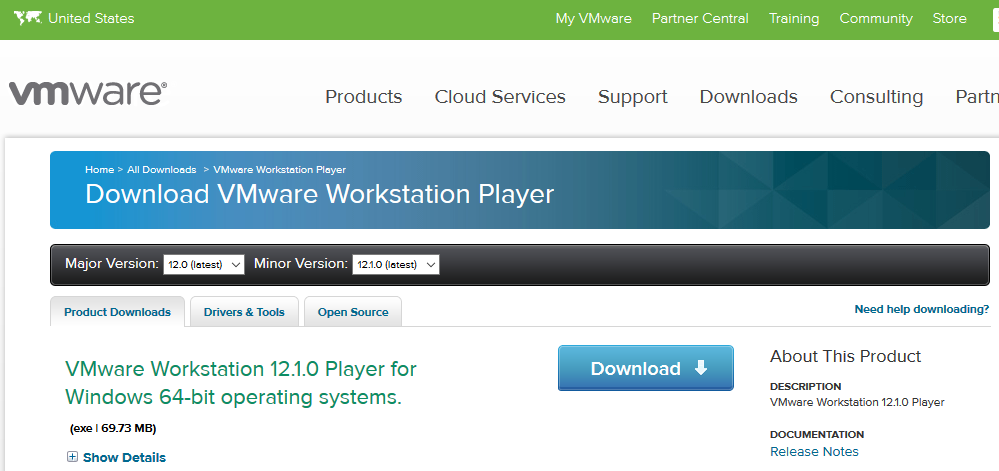Visit the Community link
The width and height of the screenshot is (999, 471).
(876, 18)
